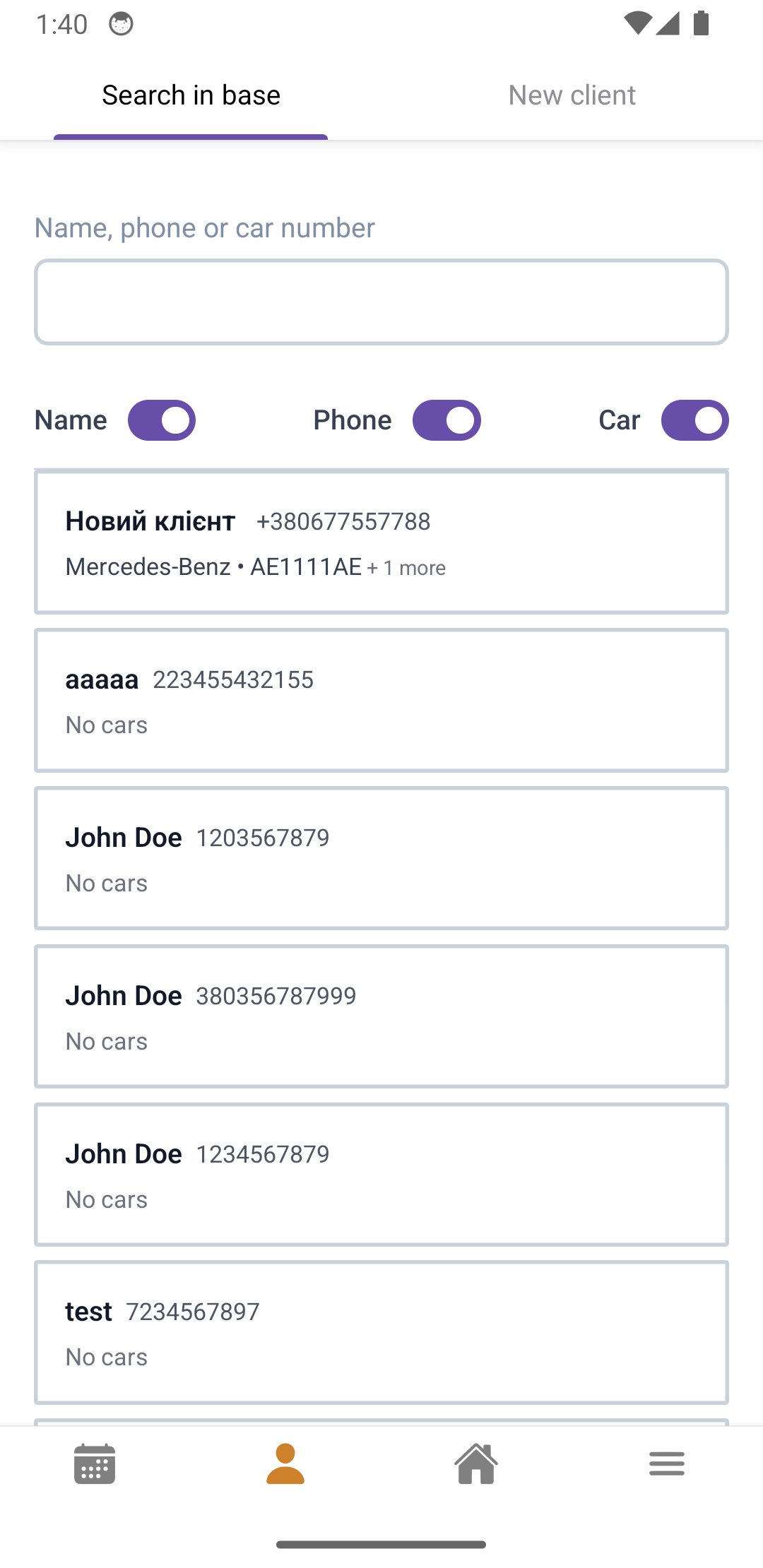The width and height of the screenshot is (763, 1568).
Task: Tap the battery icon in status bar
Action: pyautogui.click(x=701, y=24)
